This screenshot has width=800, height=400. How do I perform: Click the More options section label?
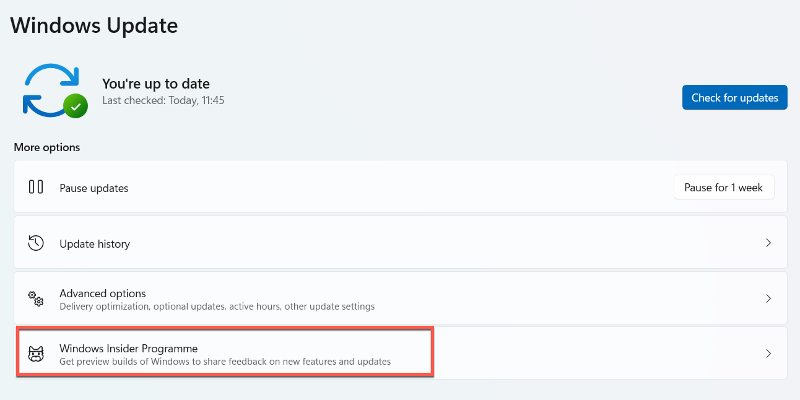(x=47, y=147)
